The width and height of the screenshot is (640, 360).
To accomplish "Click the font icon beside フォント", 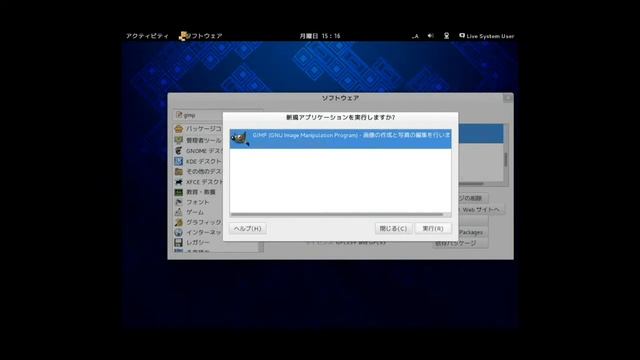I will click(178, 202).
